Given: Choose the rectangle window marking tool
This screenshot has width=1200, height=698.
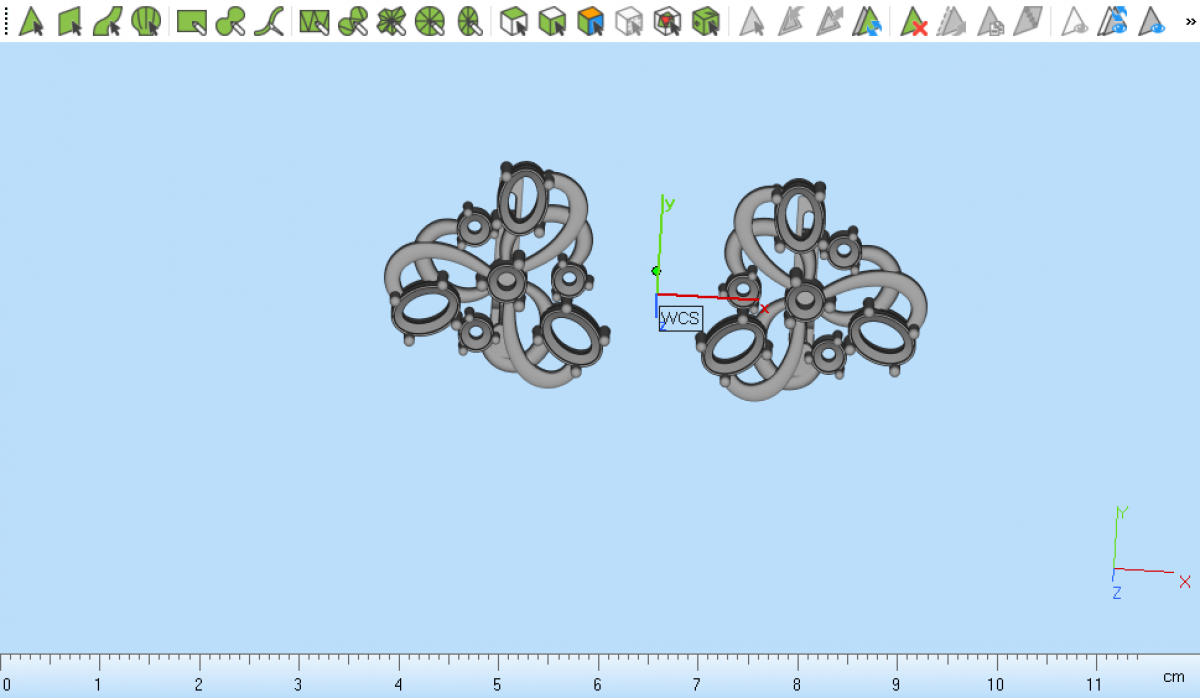Looking at the screenshot, I should (191, 20).
